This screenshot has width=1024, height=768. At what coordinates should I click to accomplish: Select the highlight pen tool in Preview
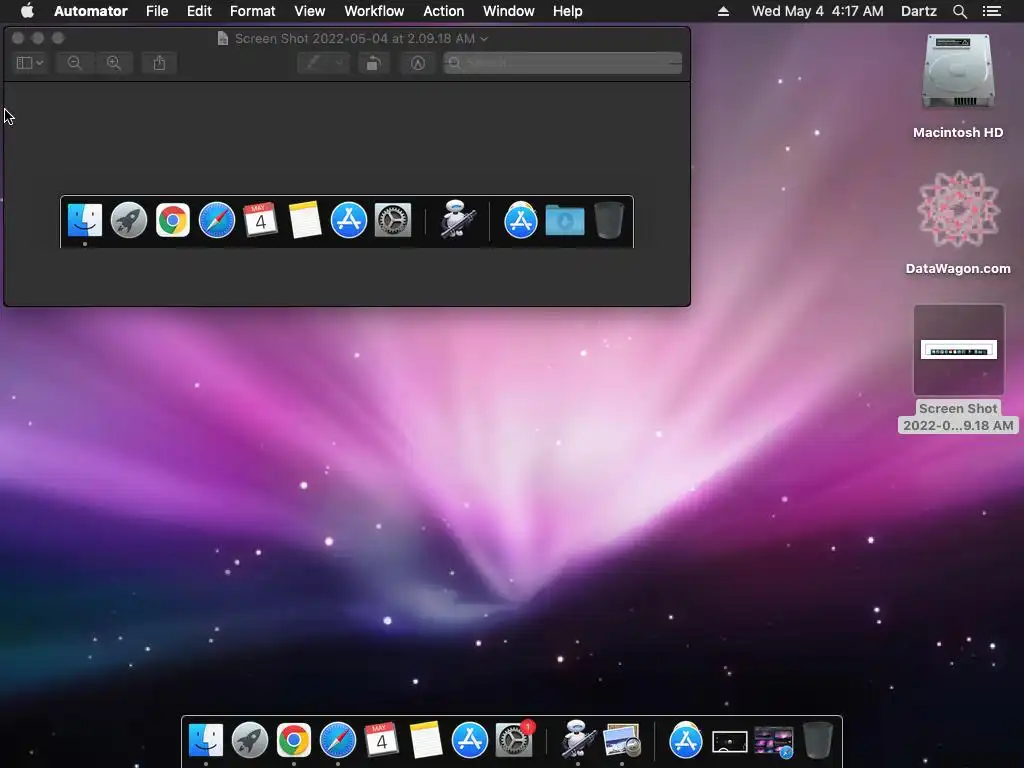pos(314,63)
